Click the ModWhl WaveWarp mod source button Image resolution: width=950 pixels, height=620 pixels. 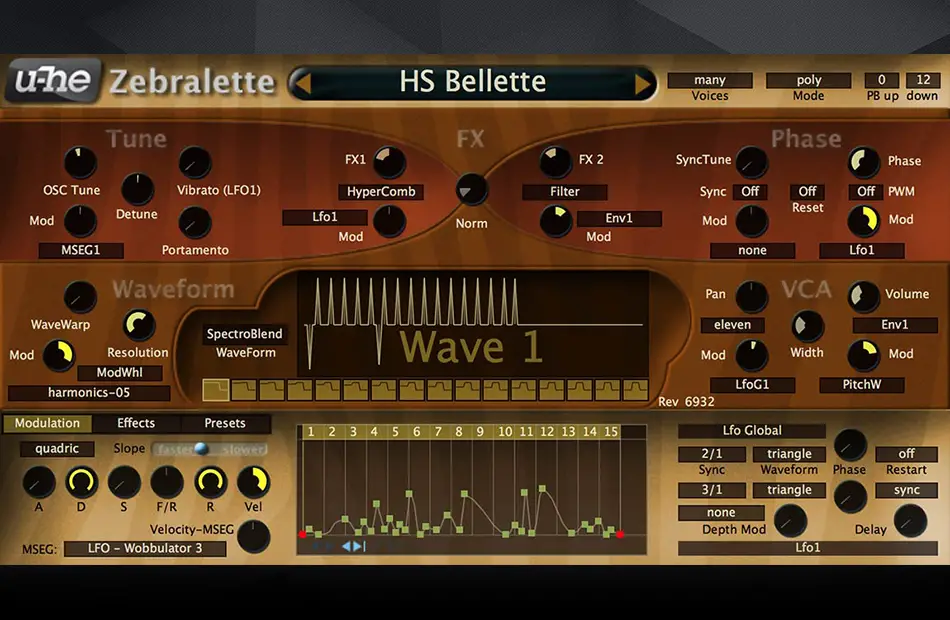pyautogui.click(x=120, y=373)
